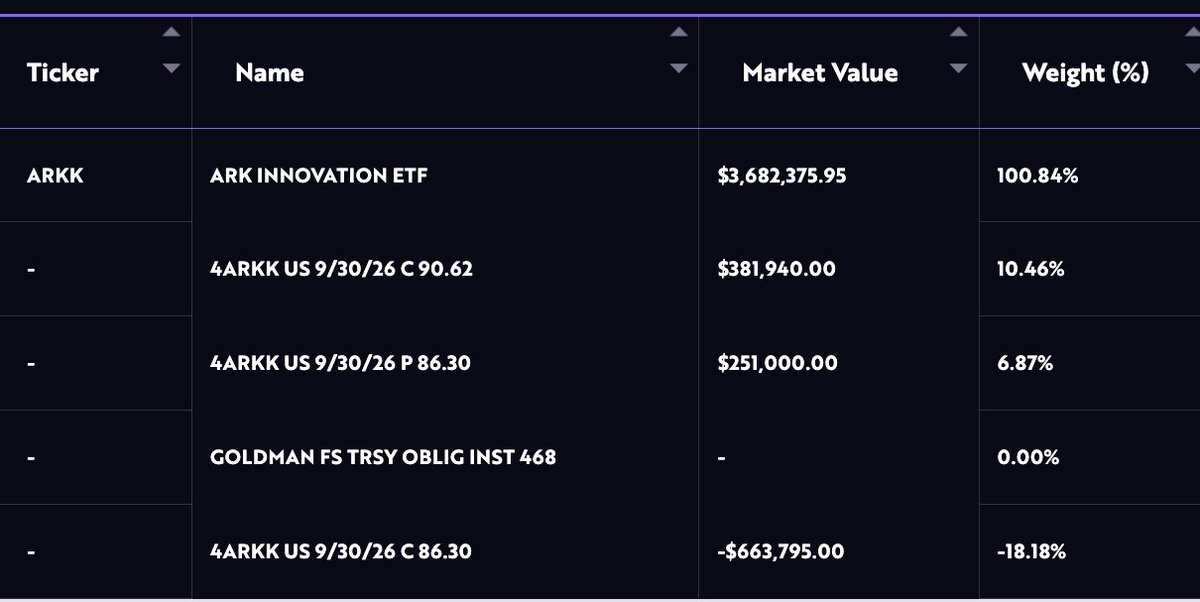Select the 4ARKK US 9/30/26 C 90.62 row
This screenshot has height=602, width=1200.
click(x=340, y=269)
